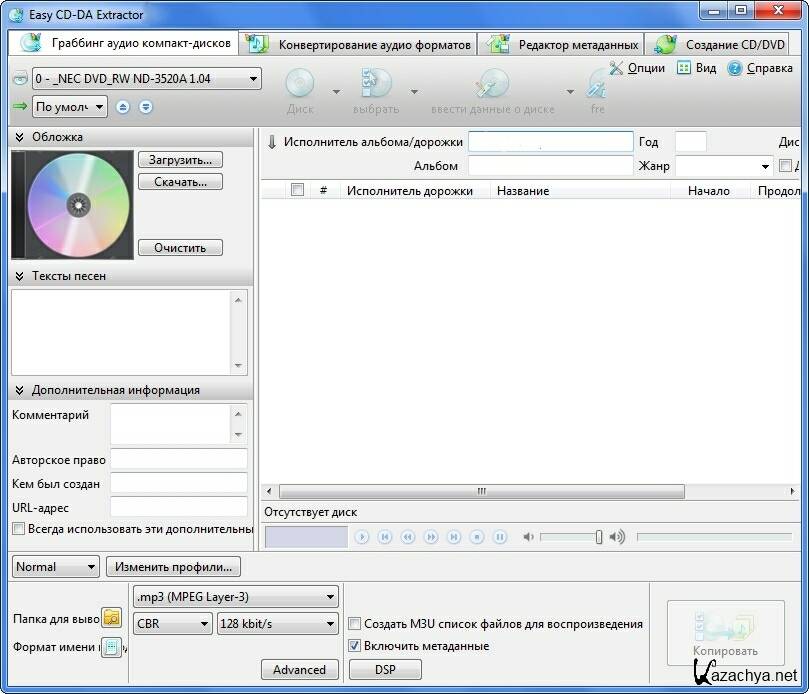Open the NEC DVD_RW drive dropdown
Screen dimensions: 809x694
pos(147,78)
